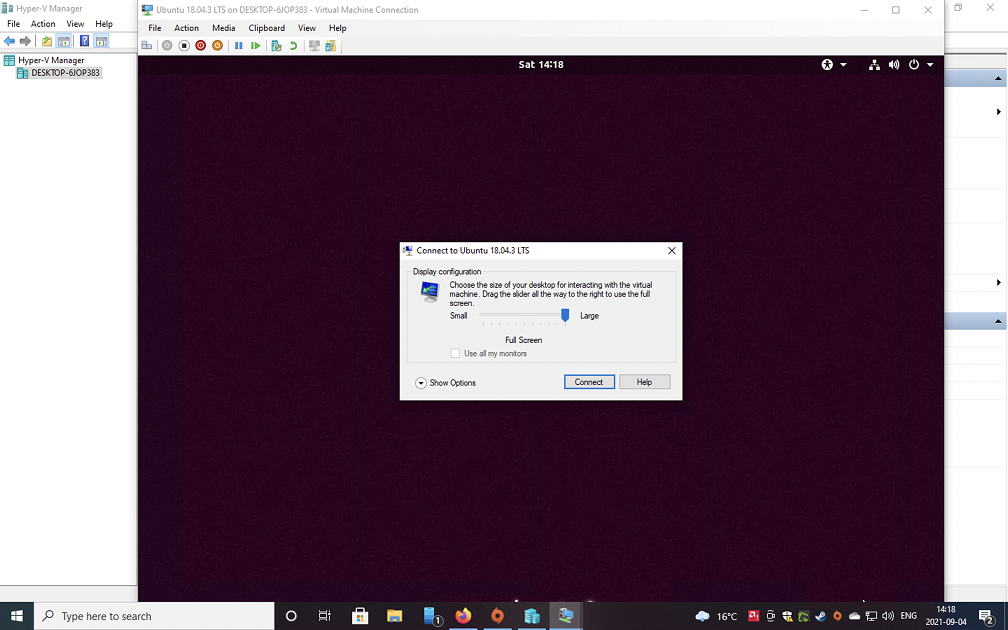
Task: Open File Explorer from the taskbar
Action: [394, 616]
